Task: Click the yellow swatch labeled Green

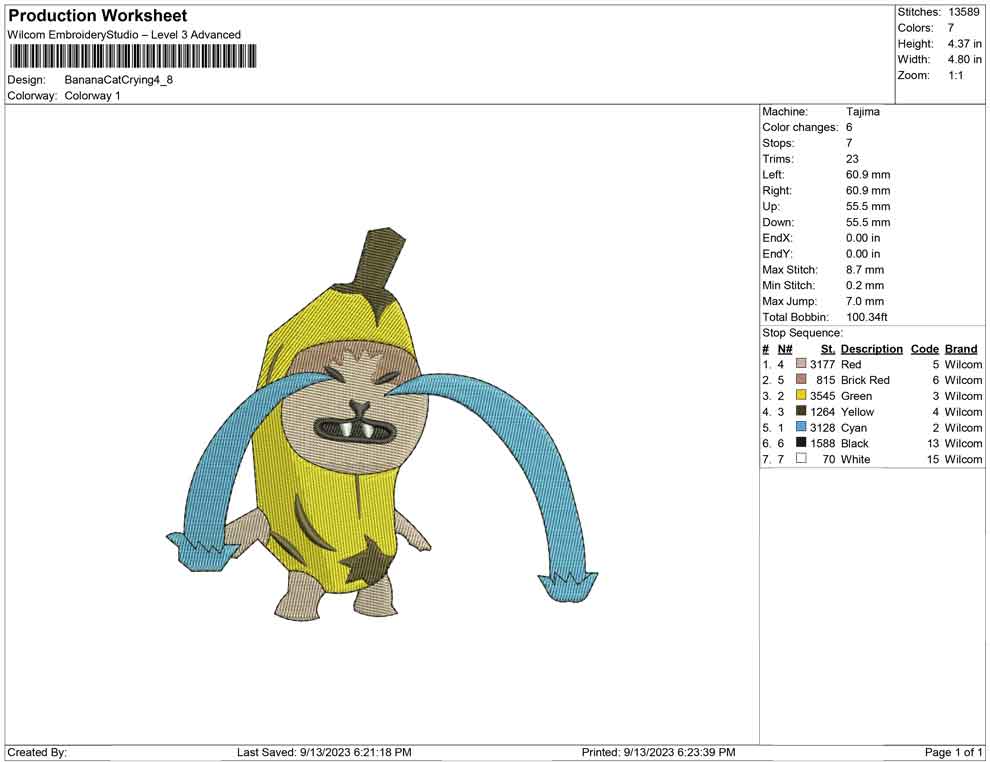Action: coord(801,396)
